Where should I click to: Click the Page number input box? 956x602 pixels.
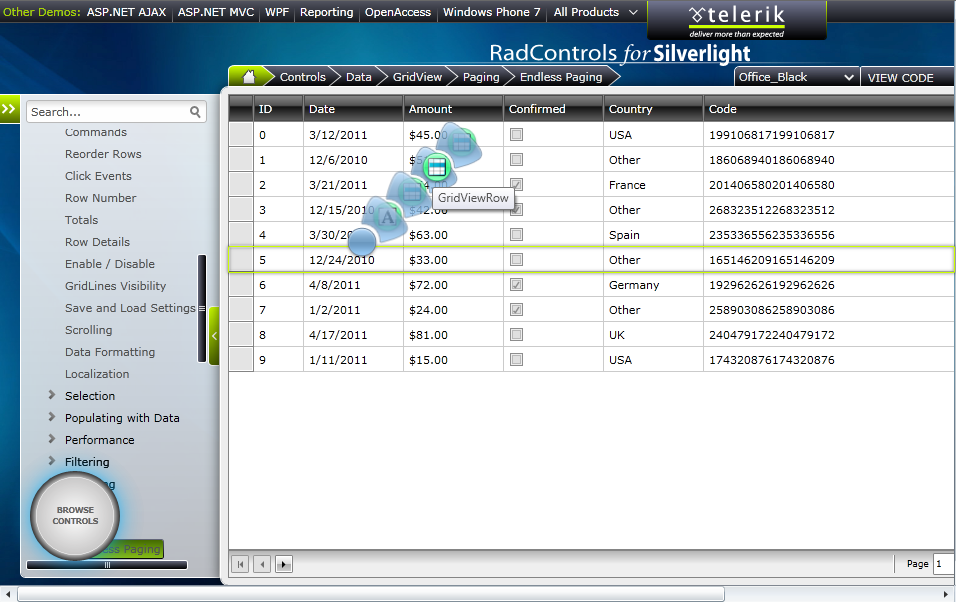944,564
